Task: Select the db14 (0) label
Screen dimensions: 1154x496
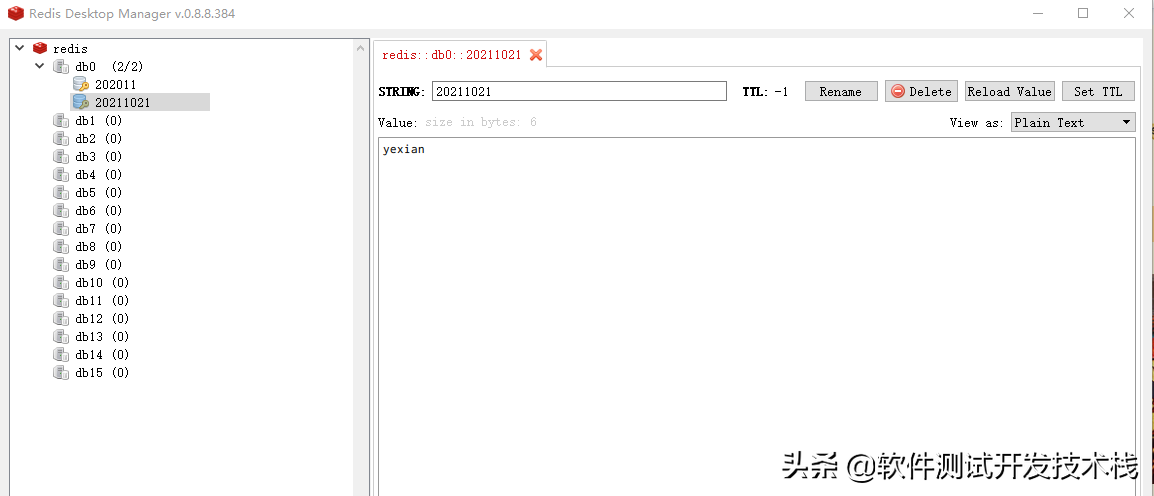Action: 102,355
